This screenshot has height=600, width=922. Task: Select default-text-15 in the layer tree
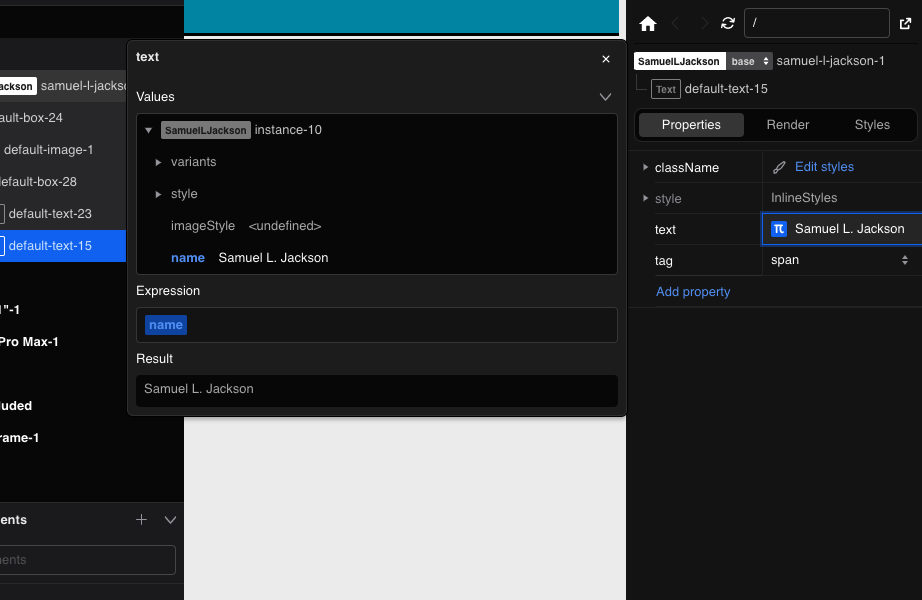pyautogui.click(x=62, y=246)
